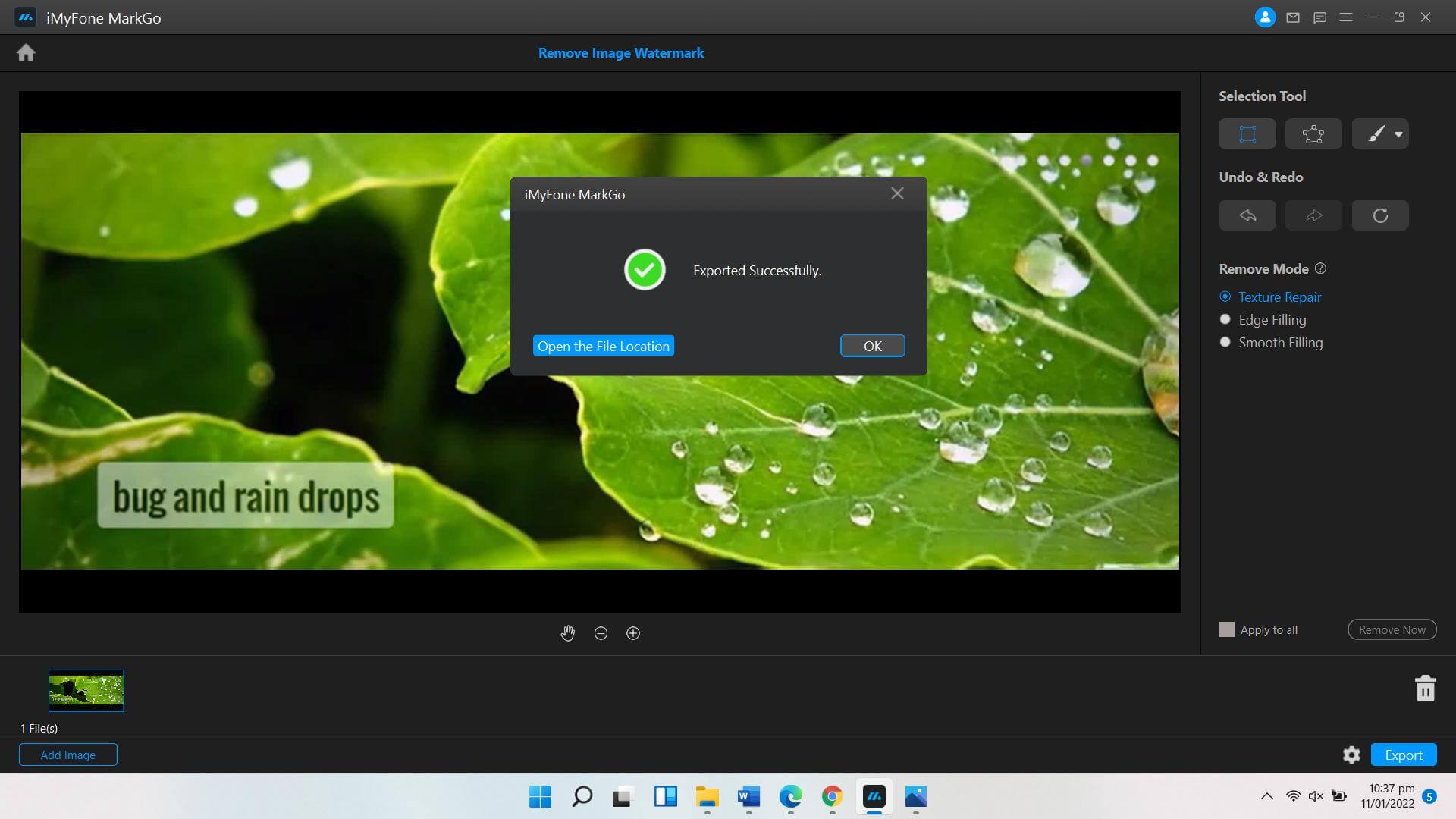This screenshot has width=1456, height=819.
Task: Open Google Chrome from taskbar
Action: click(x=832, y=796)
